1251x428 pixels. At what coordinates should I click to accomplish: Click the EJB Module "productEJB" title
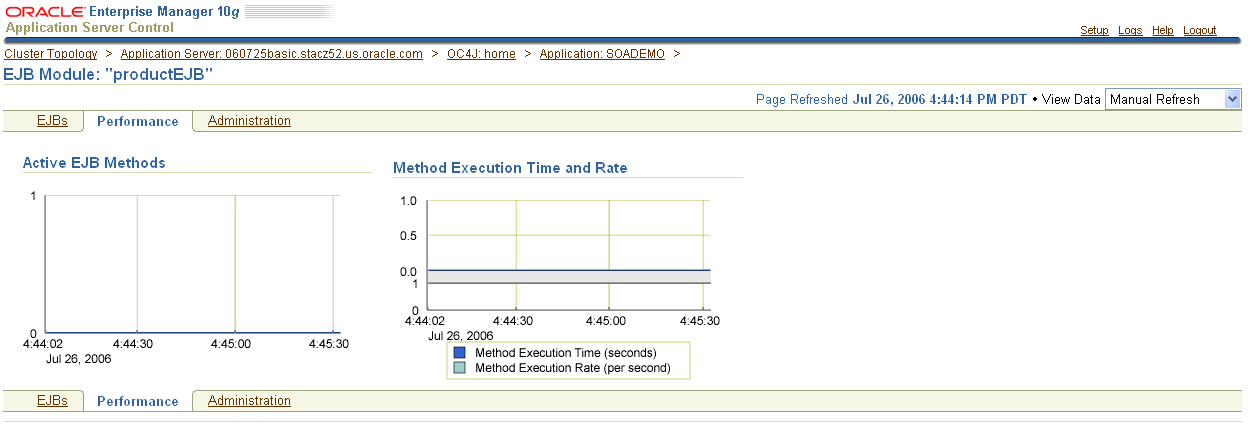click(x=109, y=74)
